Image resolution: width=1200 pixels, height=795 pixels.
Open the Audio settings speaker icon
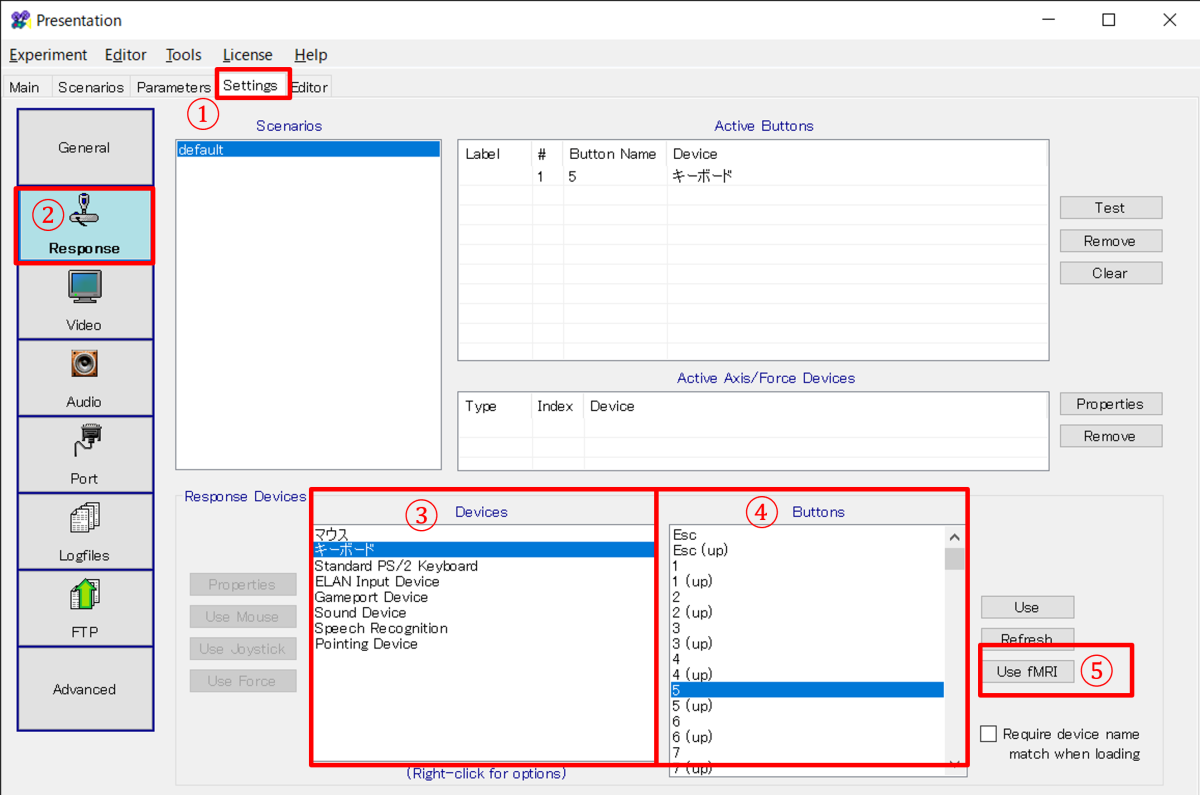pos(85,364)
